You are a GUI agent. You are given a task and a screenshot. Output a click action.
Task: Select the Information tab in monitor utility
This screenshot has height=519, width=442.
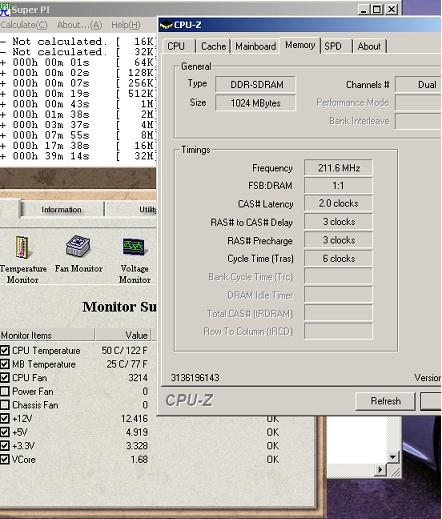click(x=62, y=209)
